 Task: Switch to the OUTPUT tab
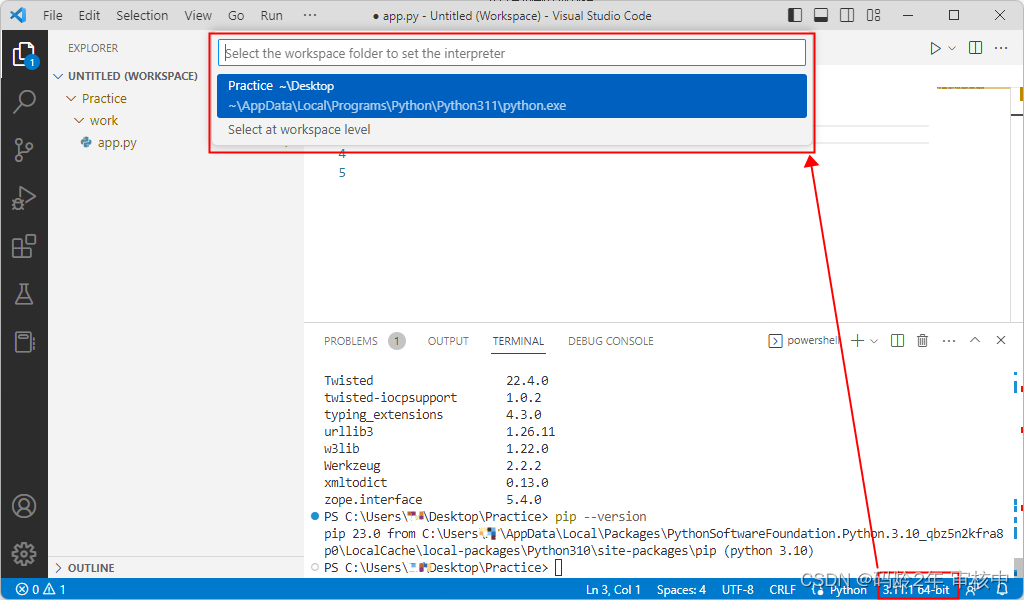pyautogui.click(x=448, y=341)
